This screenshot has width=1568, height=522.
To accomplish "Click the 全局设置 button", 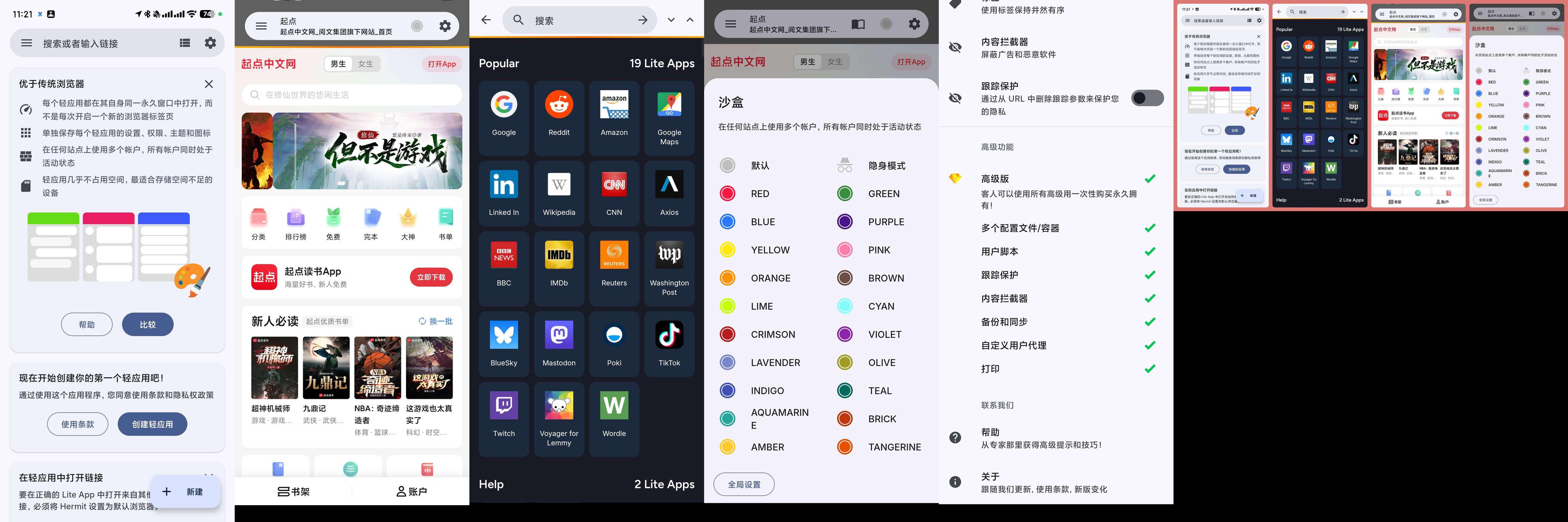I will pyautogui.click(x=744, y=484).
